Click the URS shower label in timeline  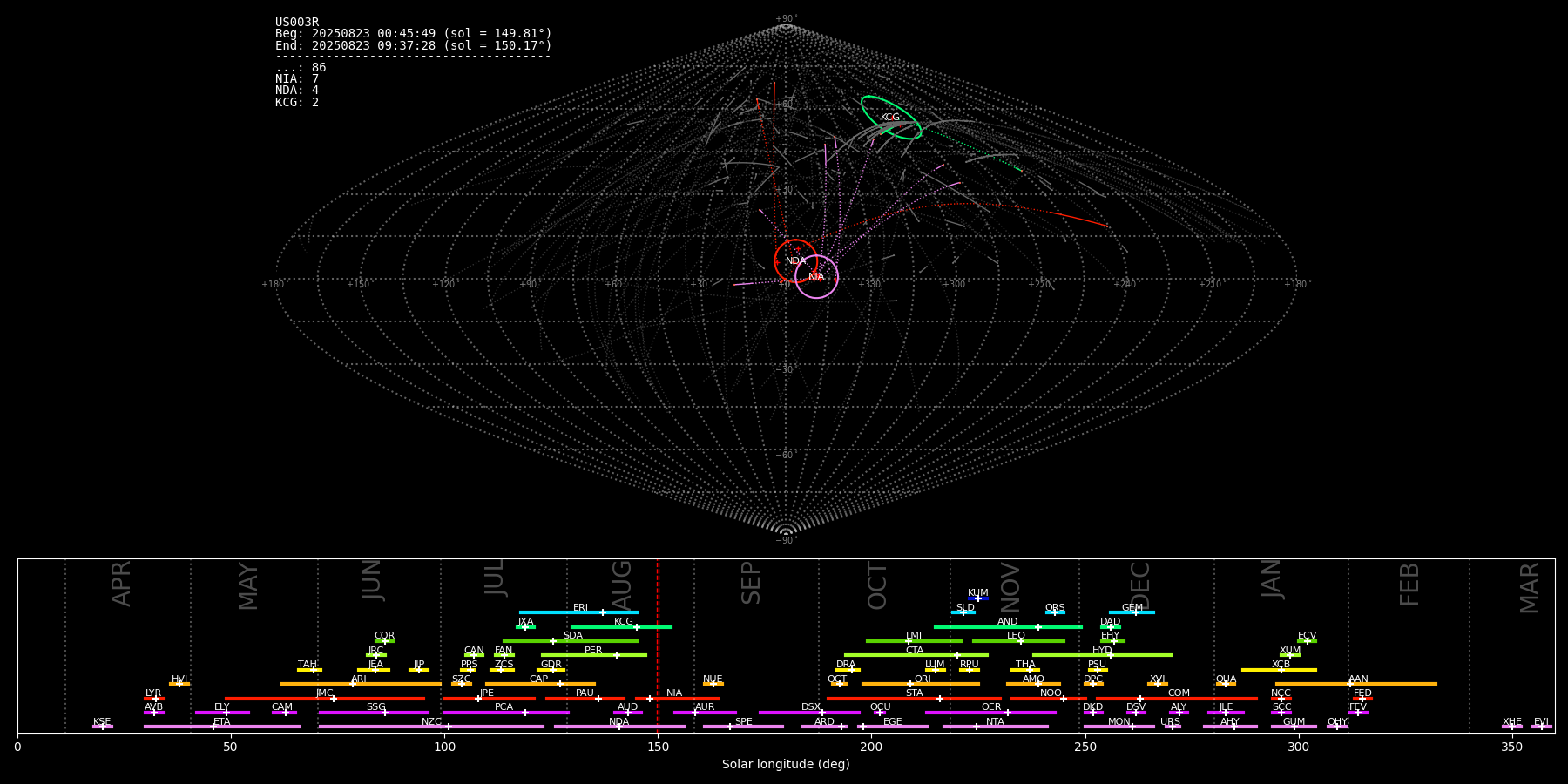[1170, 722]
